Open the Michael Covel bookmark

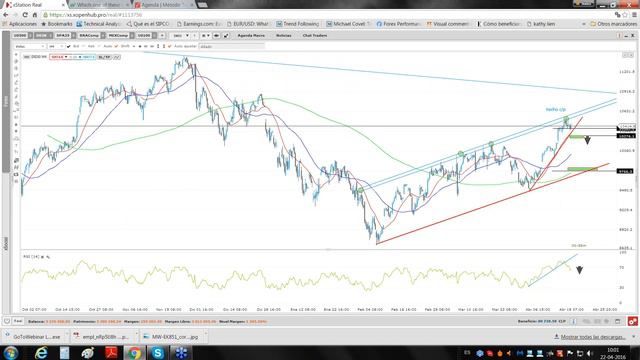point(348,24)
